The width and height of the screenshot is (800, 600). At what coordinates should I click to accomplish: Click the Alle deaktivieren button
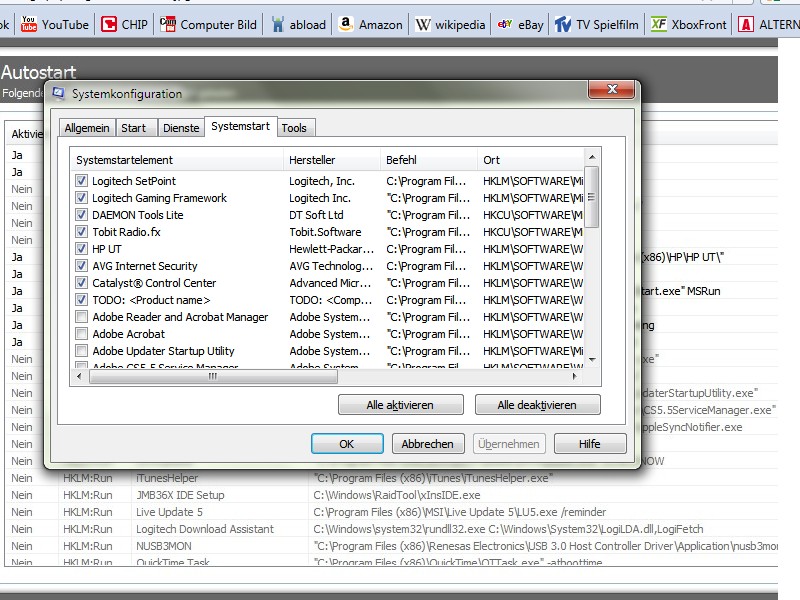[537, 405]
